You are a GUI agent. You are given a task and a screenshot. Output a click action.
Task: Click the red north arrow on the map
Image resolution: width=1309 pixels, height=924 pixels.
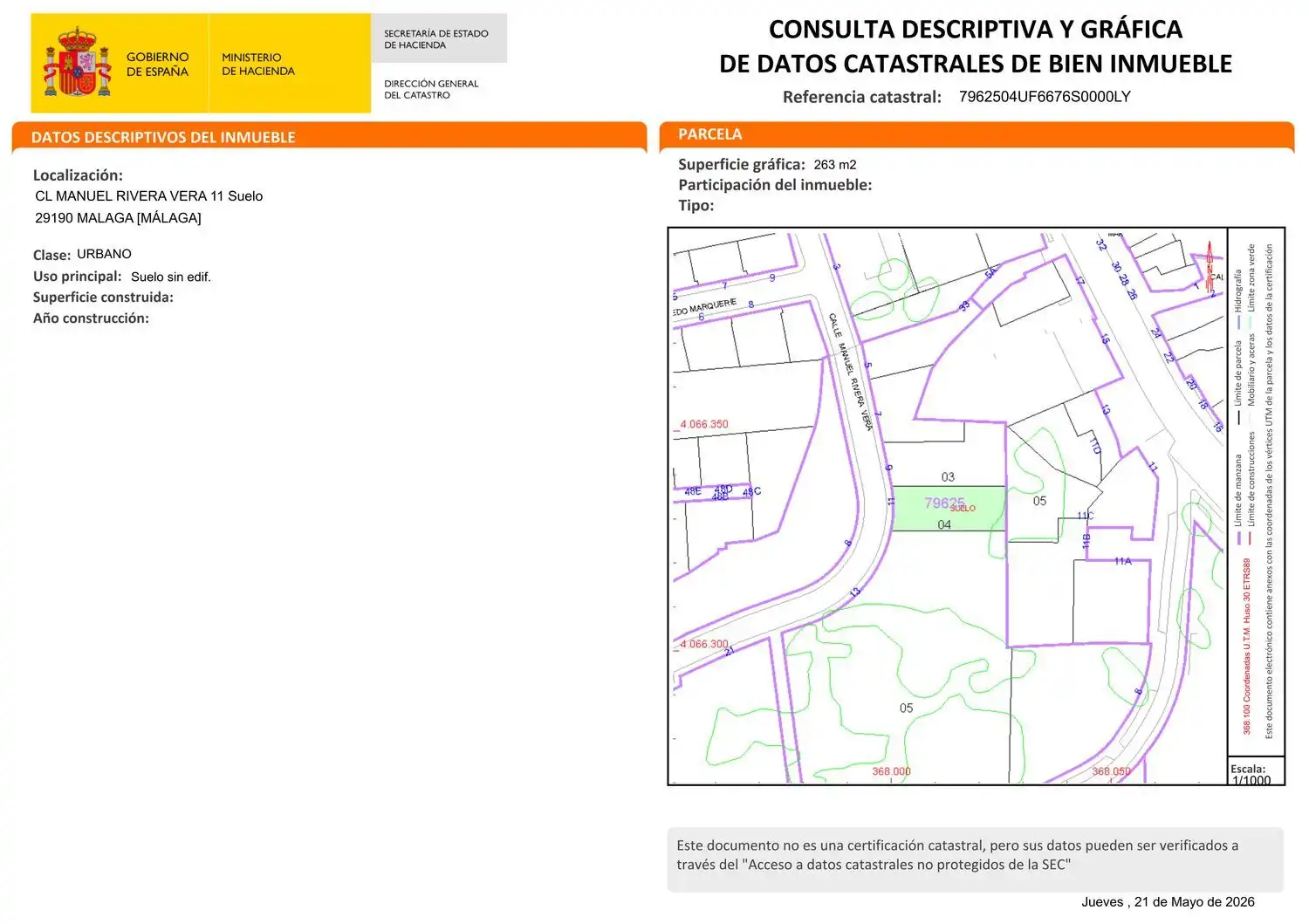1210,265
